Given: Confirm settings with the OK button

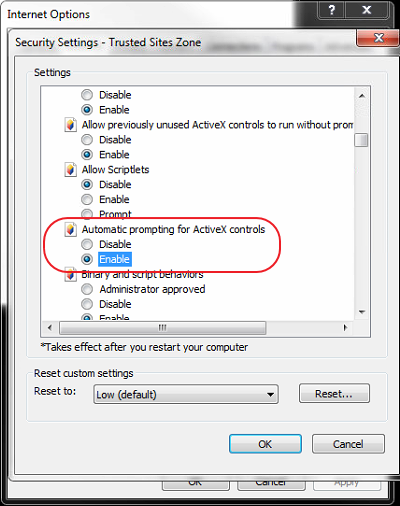Looking at the screenshot, I should (x=265, y=444).
